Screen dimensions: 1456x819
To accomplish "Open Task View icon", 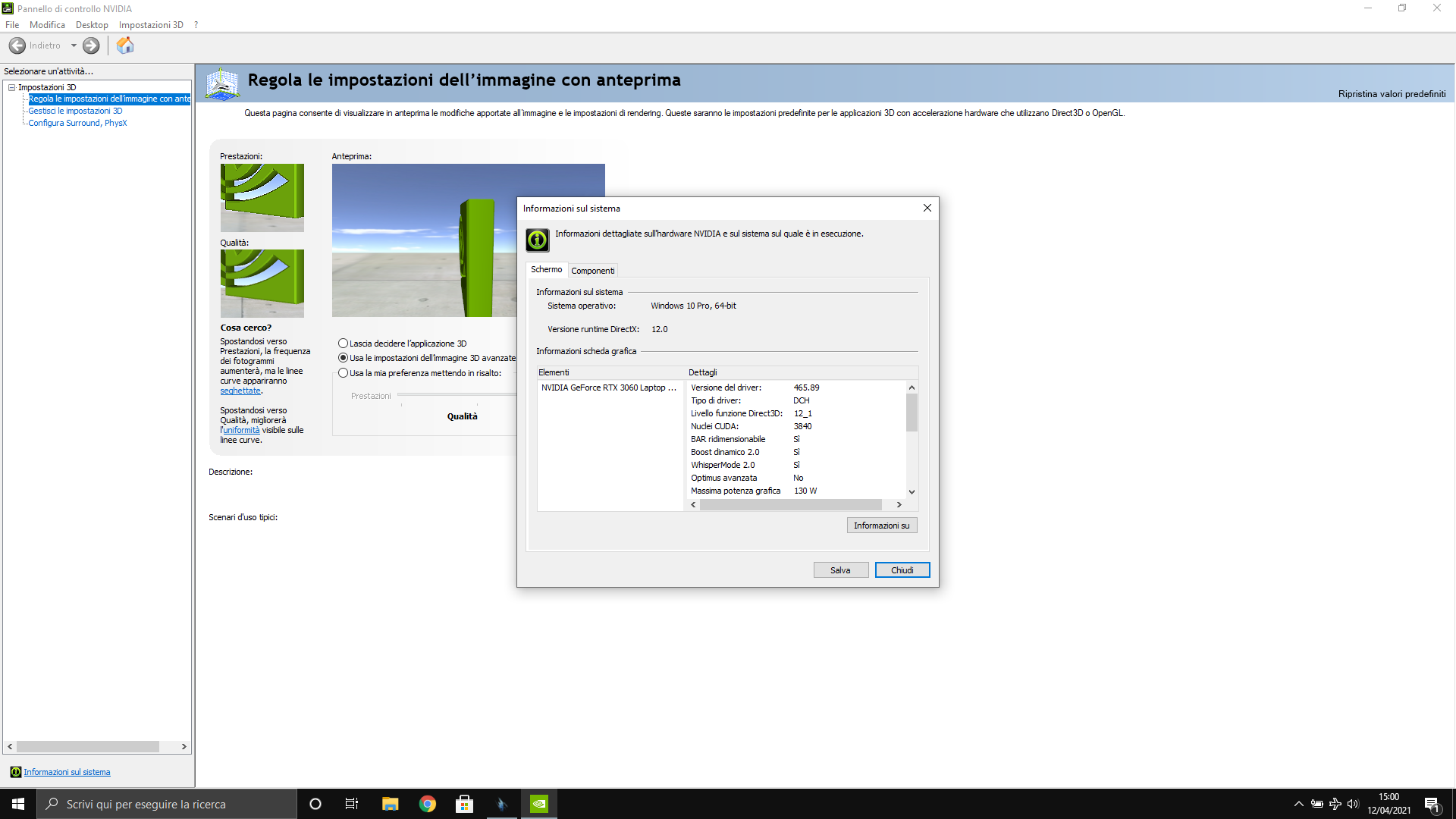I will [352, 804].
